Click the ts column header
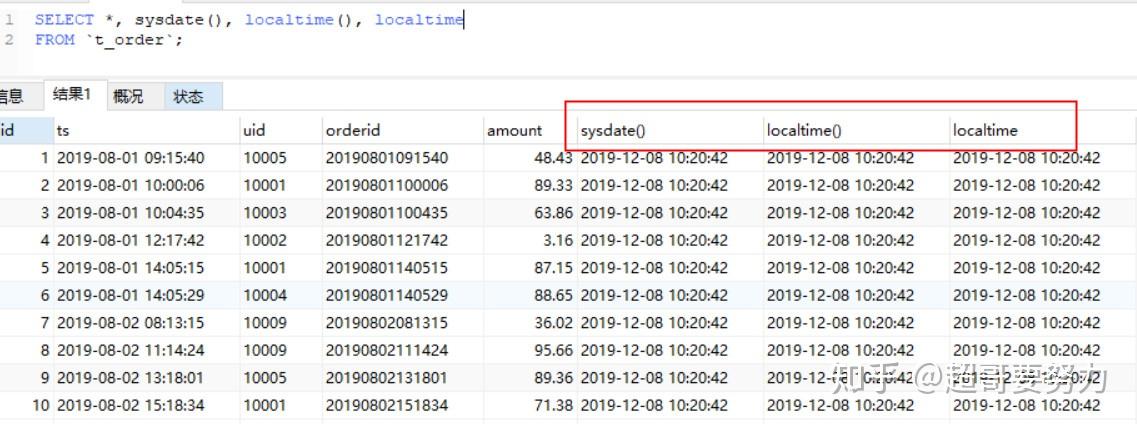Viewport: 1137px width, 424px height. (63, 130)
